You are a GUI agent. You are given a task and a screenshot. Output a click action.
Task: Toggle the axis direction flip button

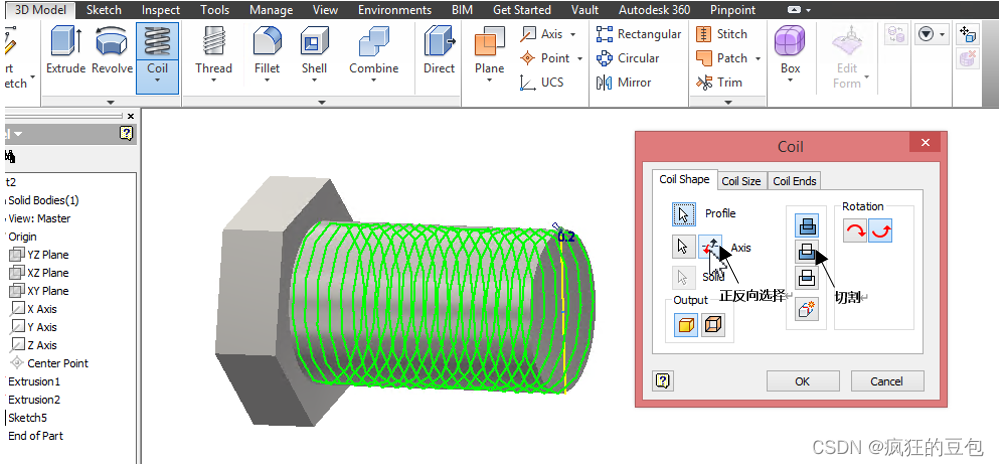pyautogui.click(x=710, y=246)
